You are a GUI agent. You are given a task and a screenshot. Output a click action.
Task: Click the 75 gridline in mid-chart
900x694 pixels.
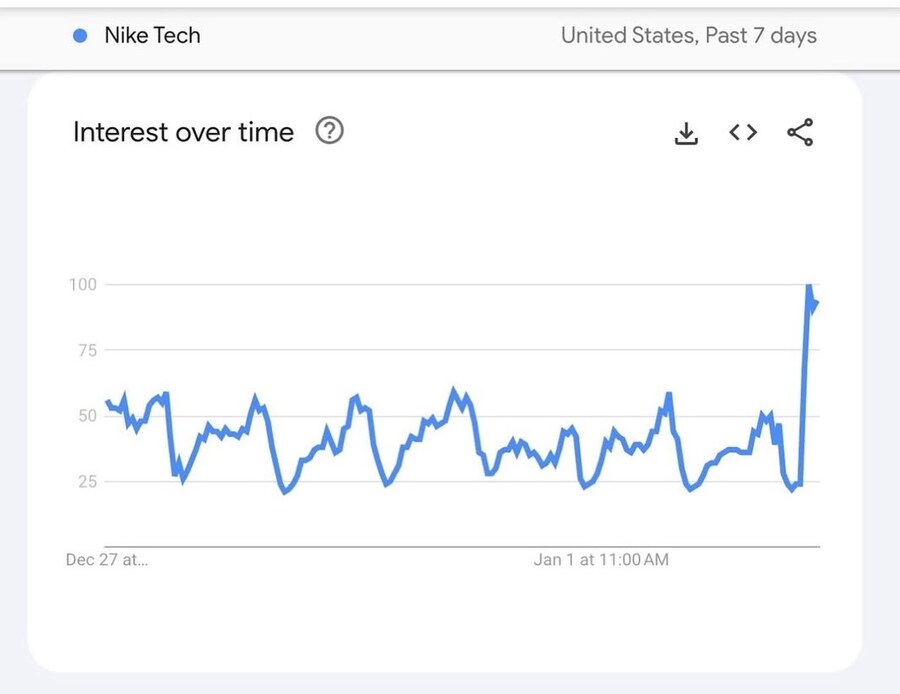(450, 350)
